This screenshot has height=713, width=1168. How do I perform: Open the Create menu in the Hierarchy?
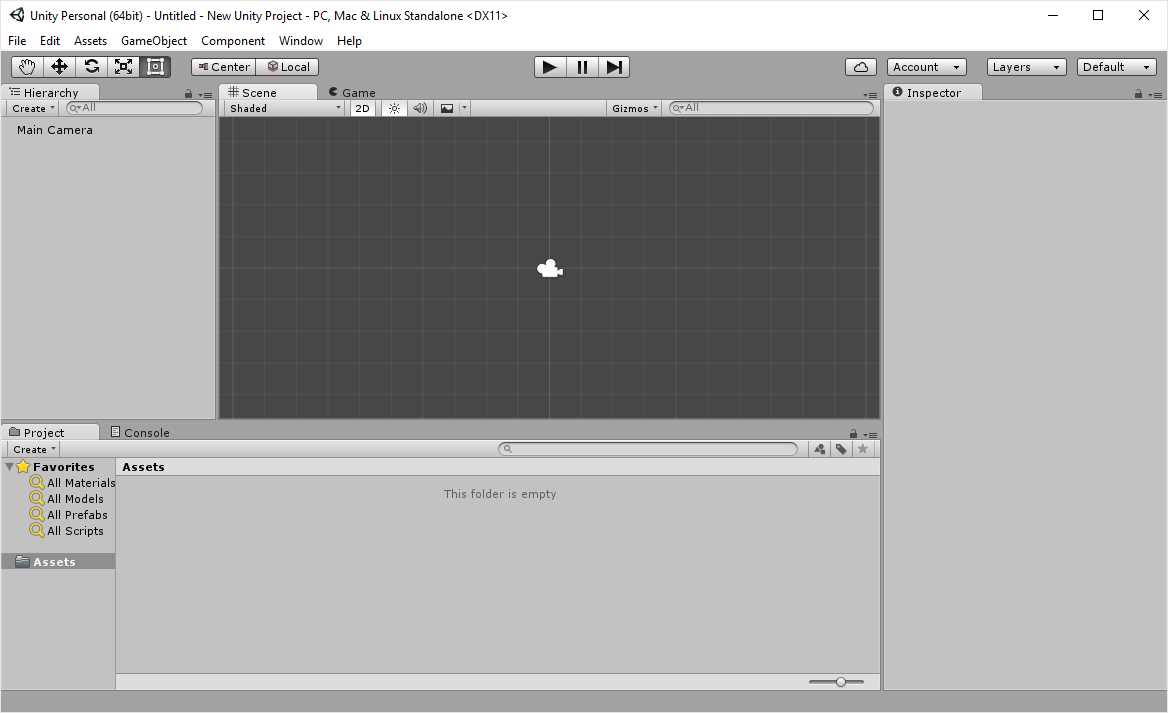click(31, 108)
